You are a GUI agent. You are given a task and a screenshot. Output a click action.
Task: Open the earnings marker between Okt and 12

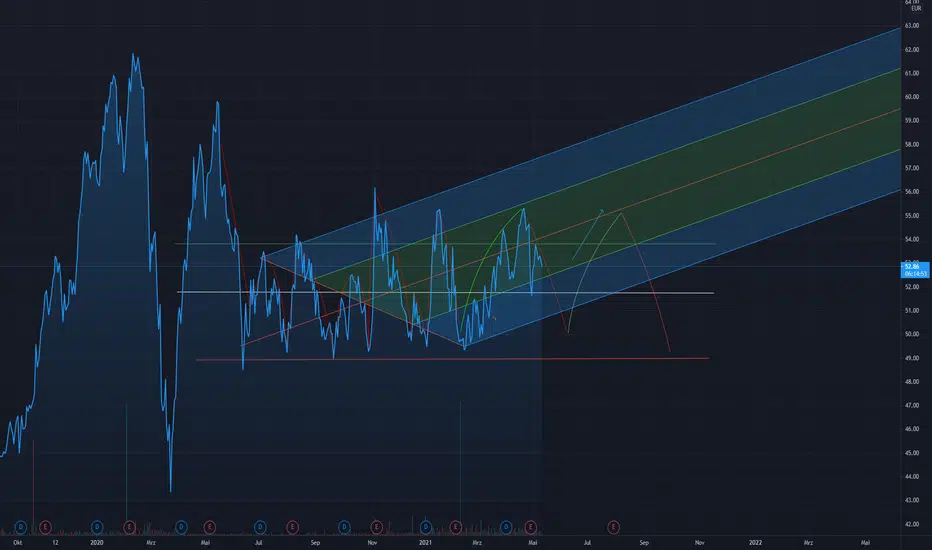[x=45, y=527]
